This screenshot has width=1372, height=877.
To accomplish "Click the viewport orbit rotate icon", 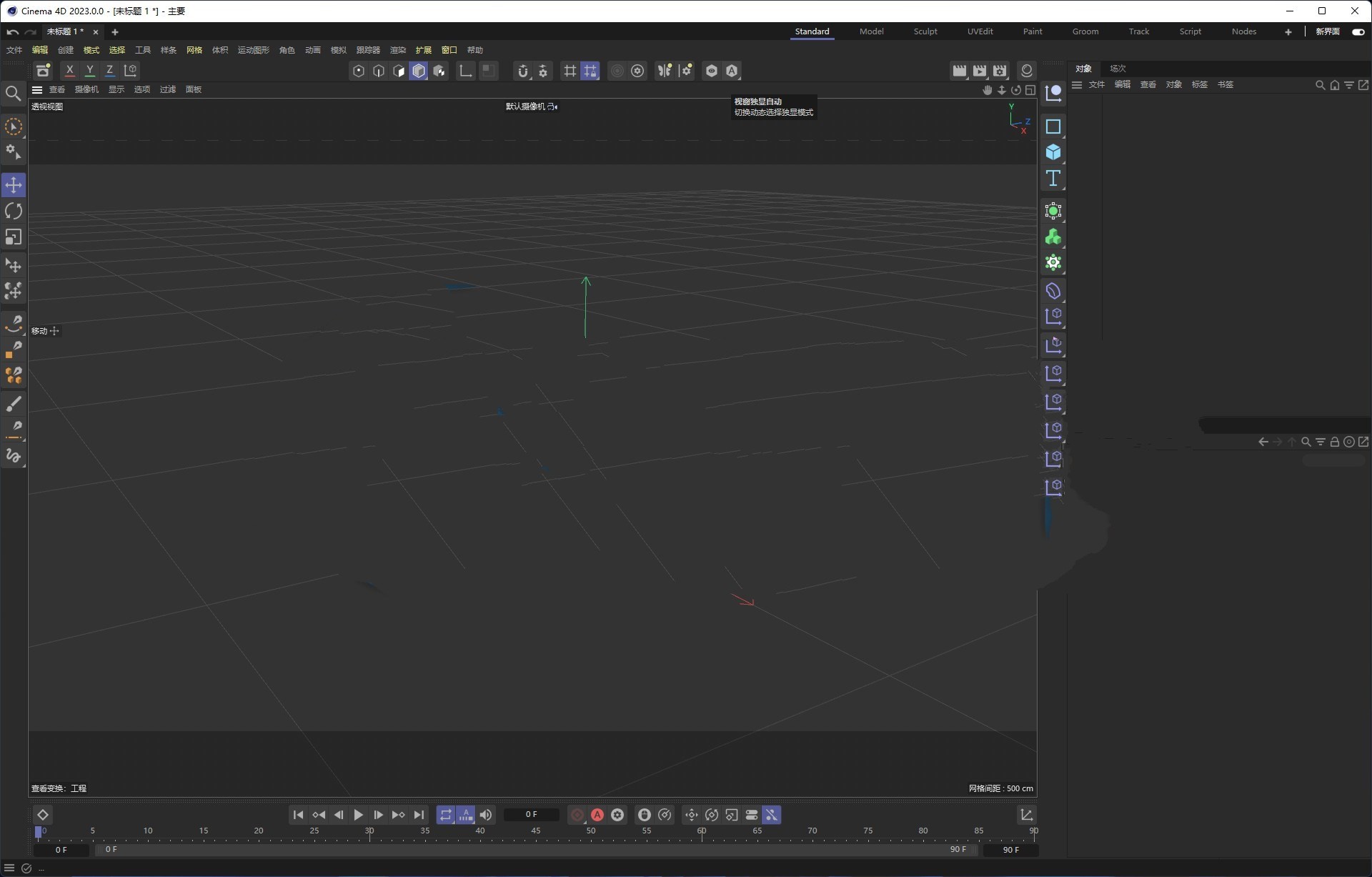I will (1016, 90).
